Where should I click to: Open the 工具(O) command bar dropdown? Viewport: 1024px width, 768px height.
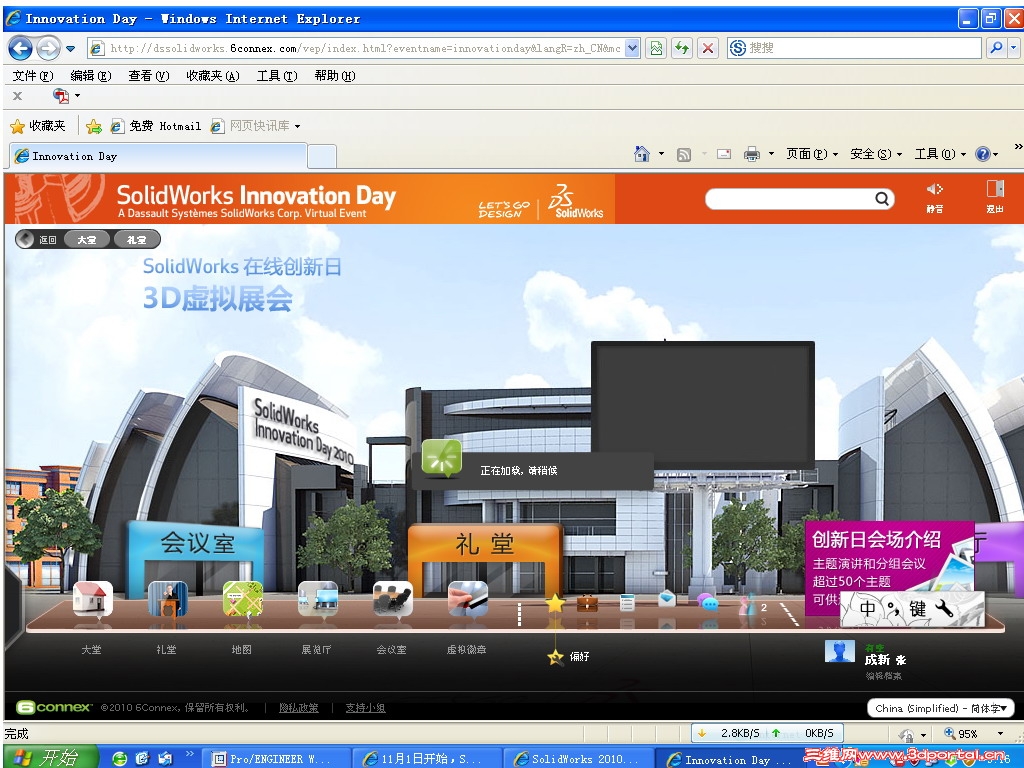(x=940, y=154)
